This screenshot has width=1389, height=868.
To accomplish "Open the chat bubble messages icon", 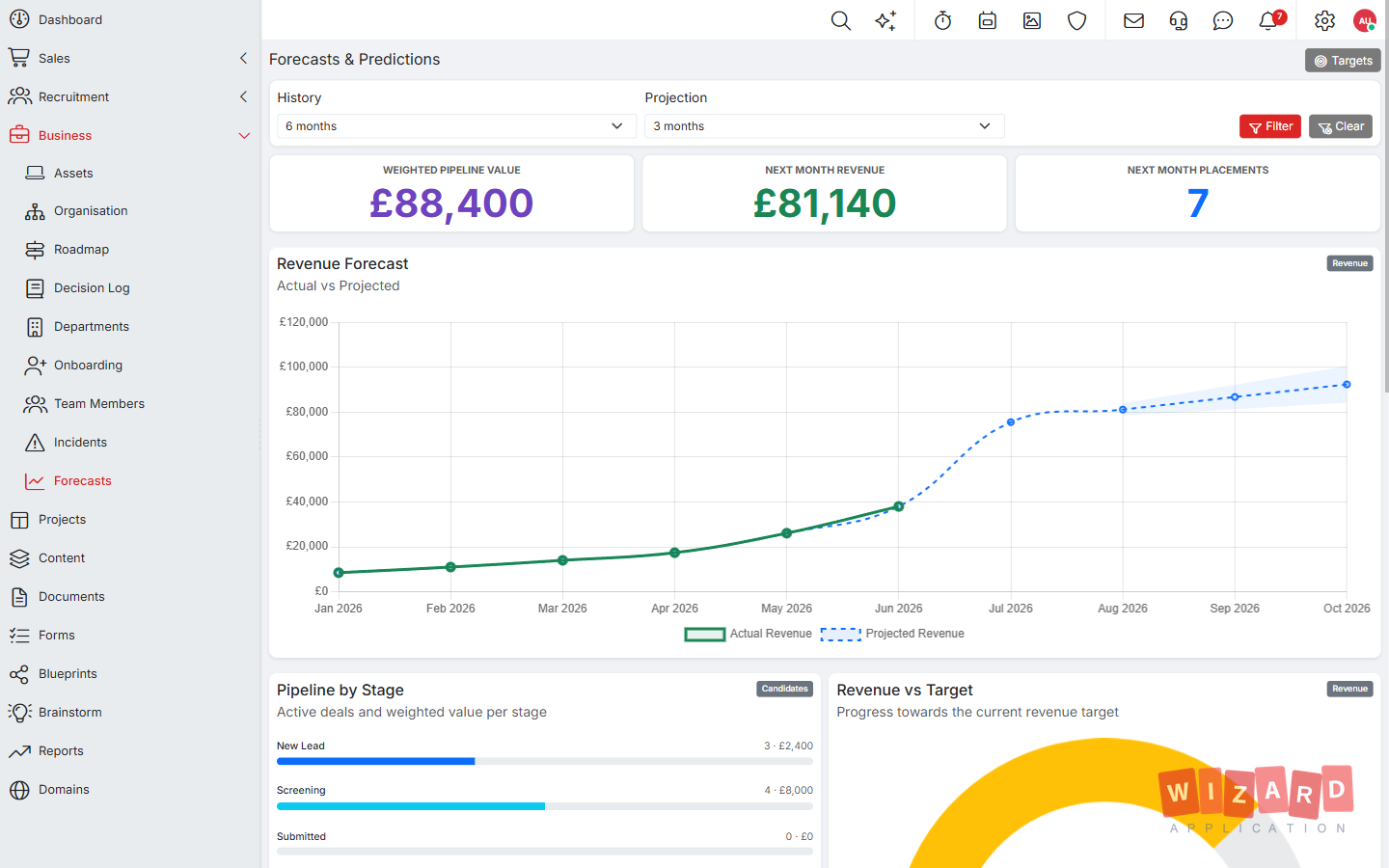I will (1223, 20).
